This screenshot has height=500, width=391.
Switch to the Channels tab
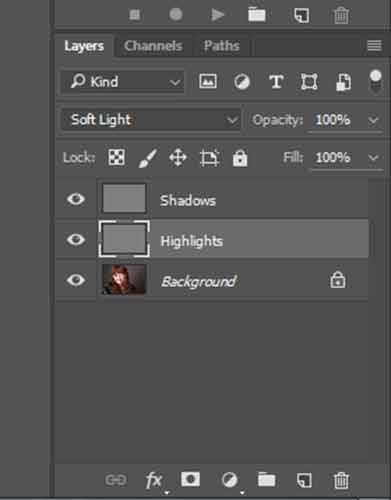tap(153, 46)
